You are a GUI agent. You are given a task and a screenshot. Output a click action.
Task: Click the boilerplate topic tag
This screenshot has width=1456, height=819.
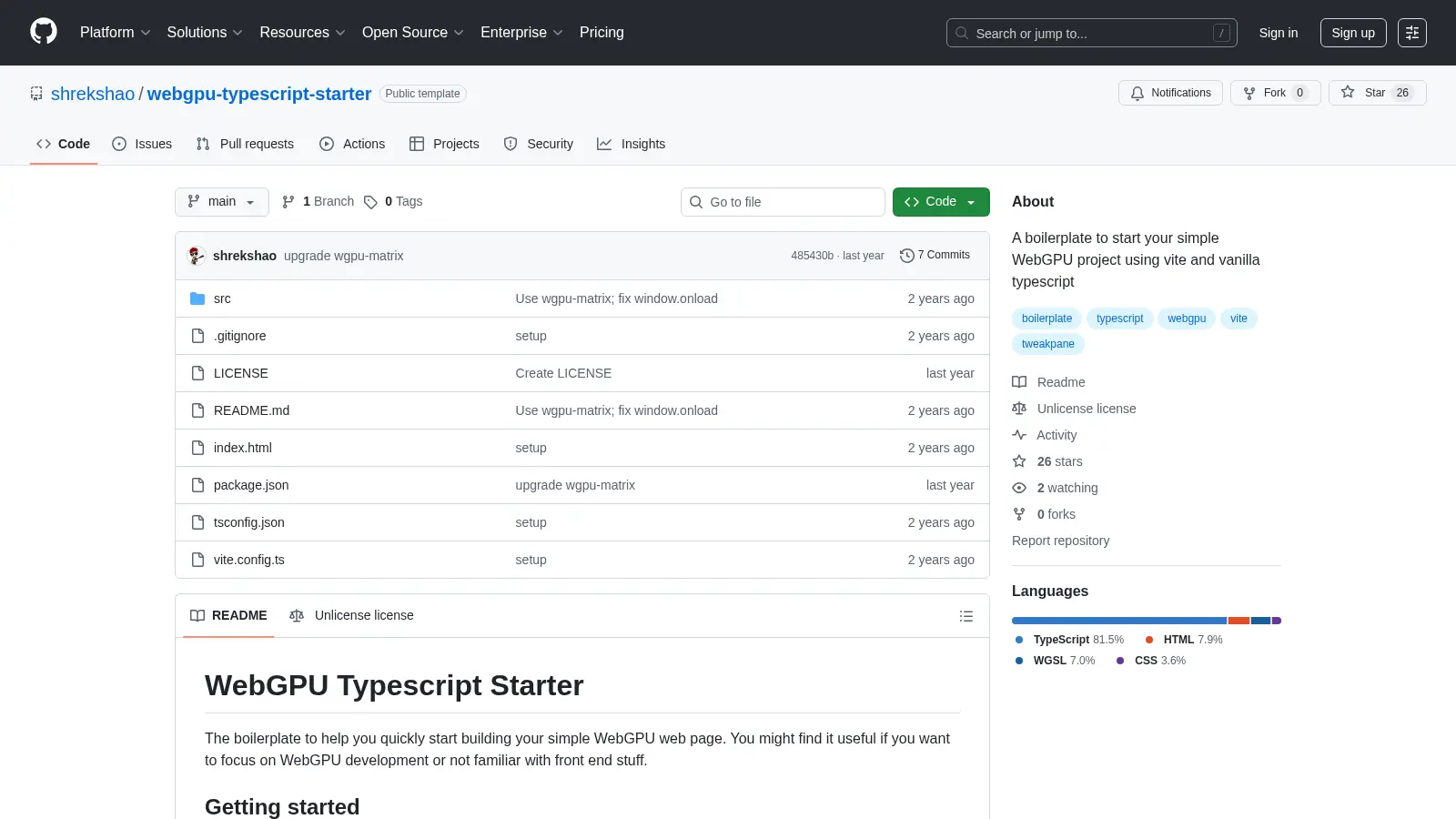coord(1046,318)
